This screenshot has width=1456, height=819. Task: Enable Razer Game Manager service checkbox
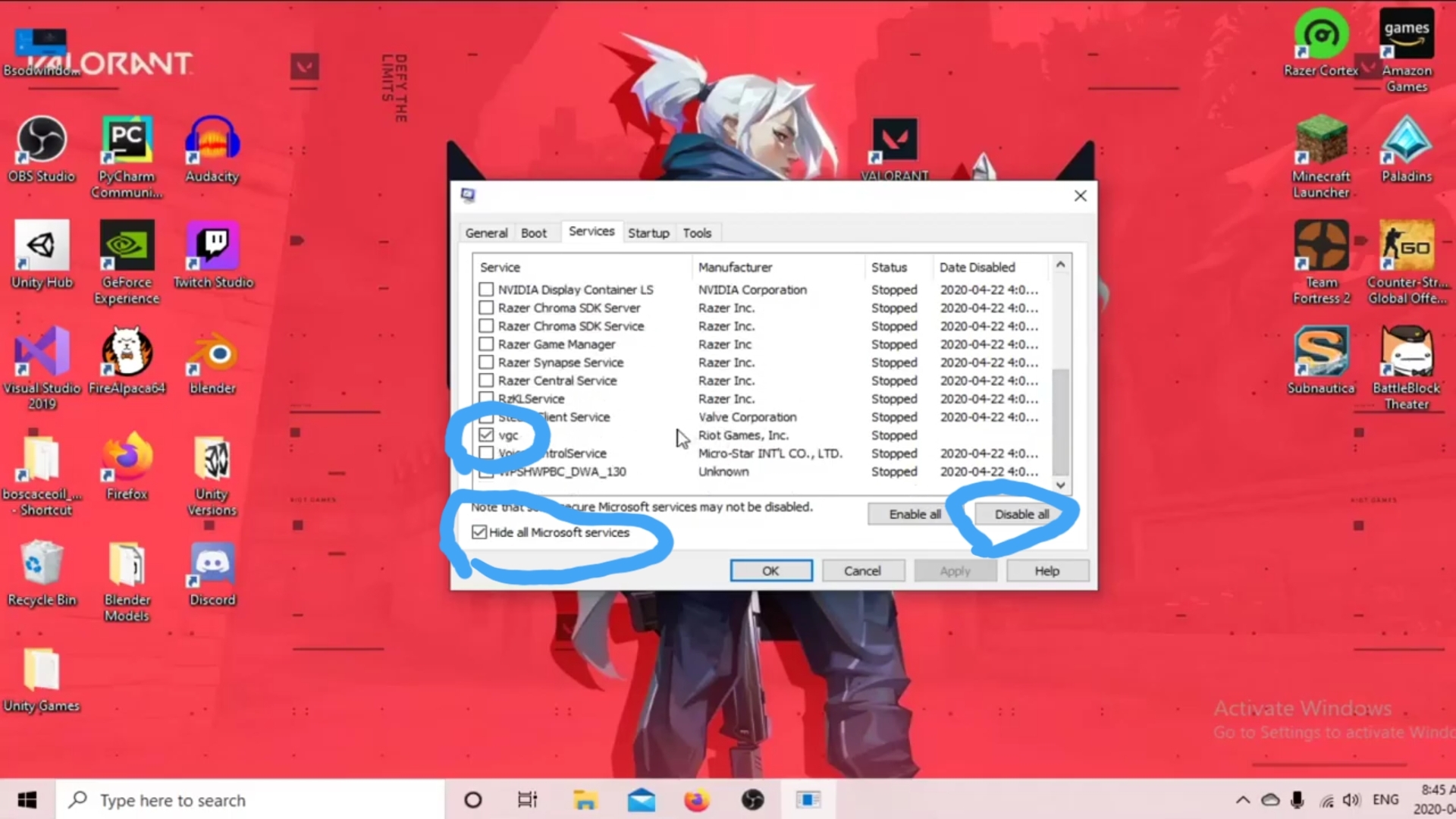(x=486, y=344)
